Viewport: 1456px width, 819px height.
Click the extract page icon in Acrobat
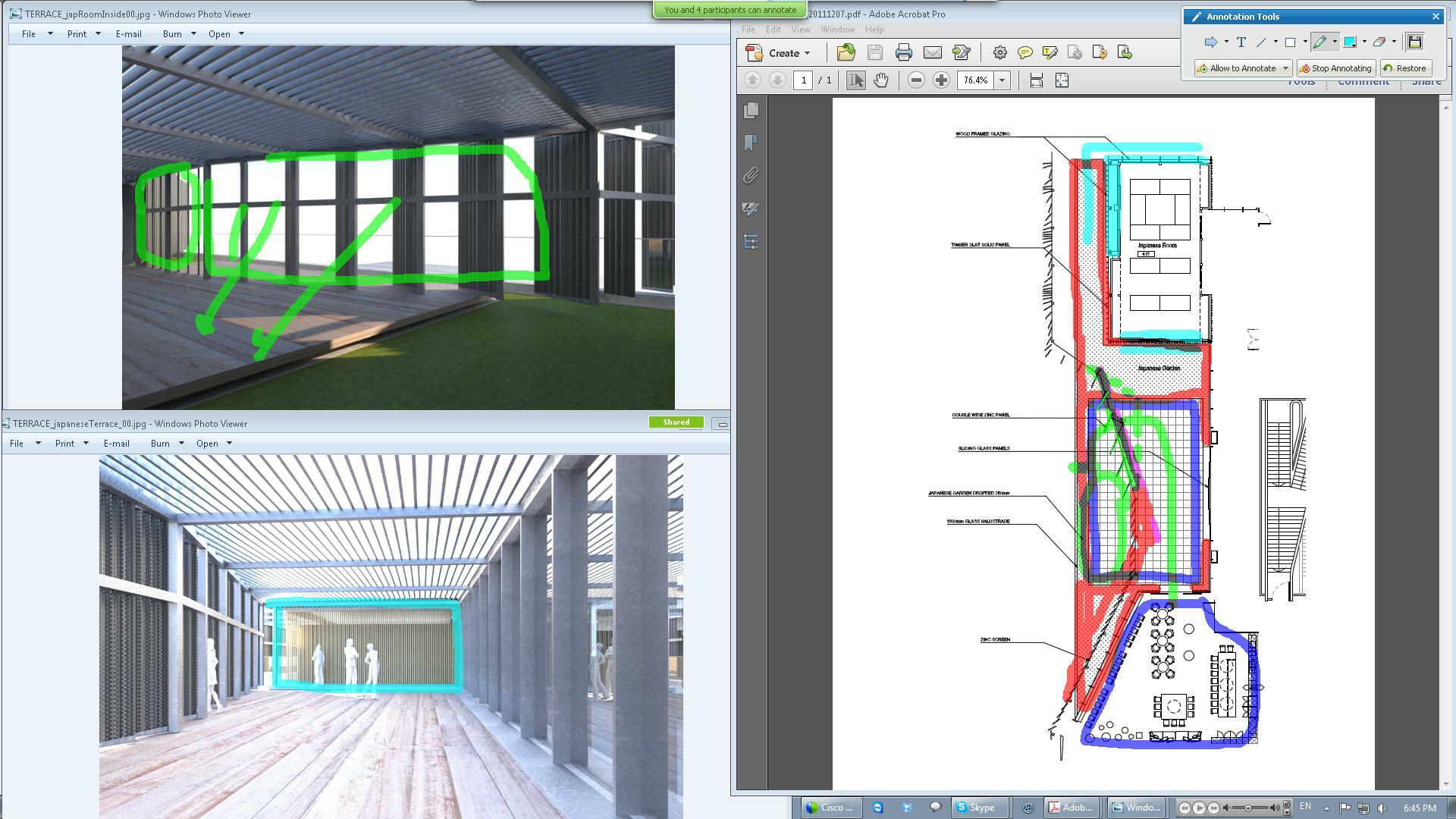click(x=1125, y=52)
